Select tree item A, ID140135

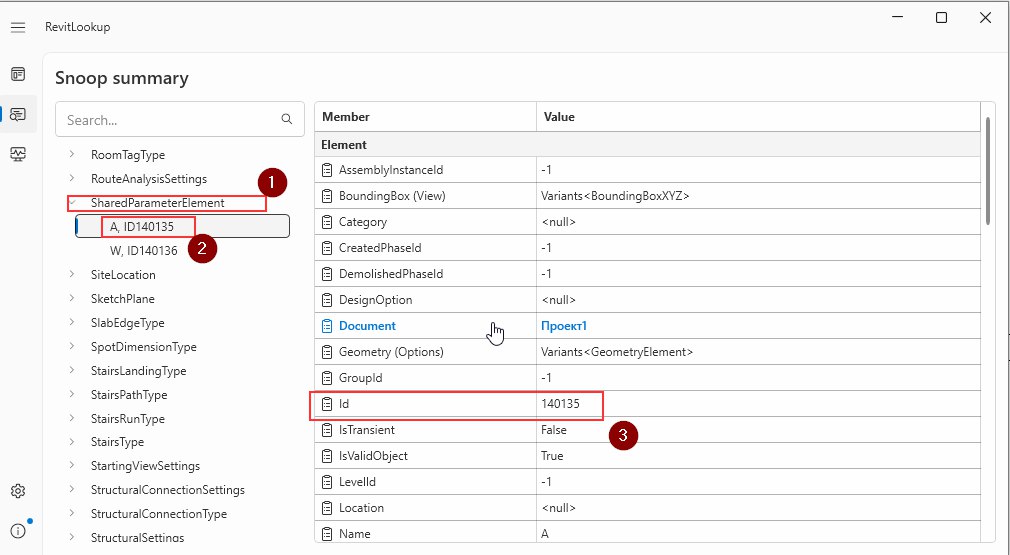(x=182, y=227)
